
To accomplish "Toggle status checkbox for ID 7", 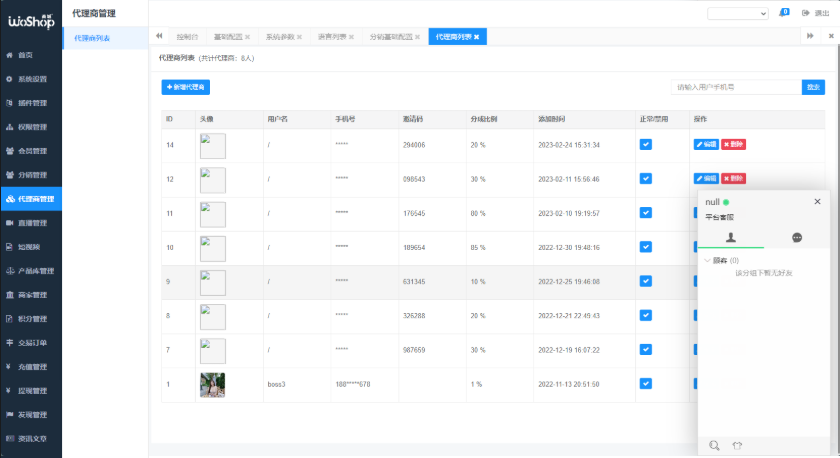I will point(646,350).
